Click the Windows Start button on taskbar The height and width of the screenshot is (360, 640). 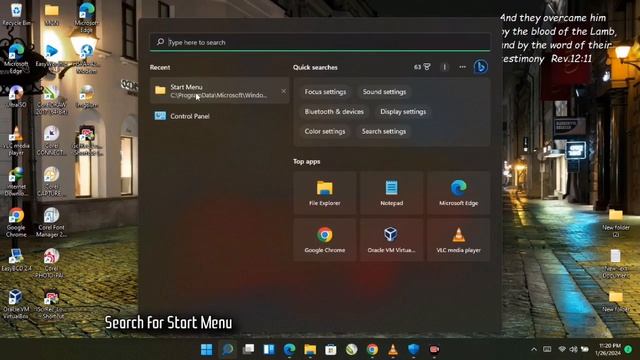point(207,349)
